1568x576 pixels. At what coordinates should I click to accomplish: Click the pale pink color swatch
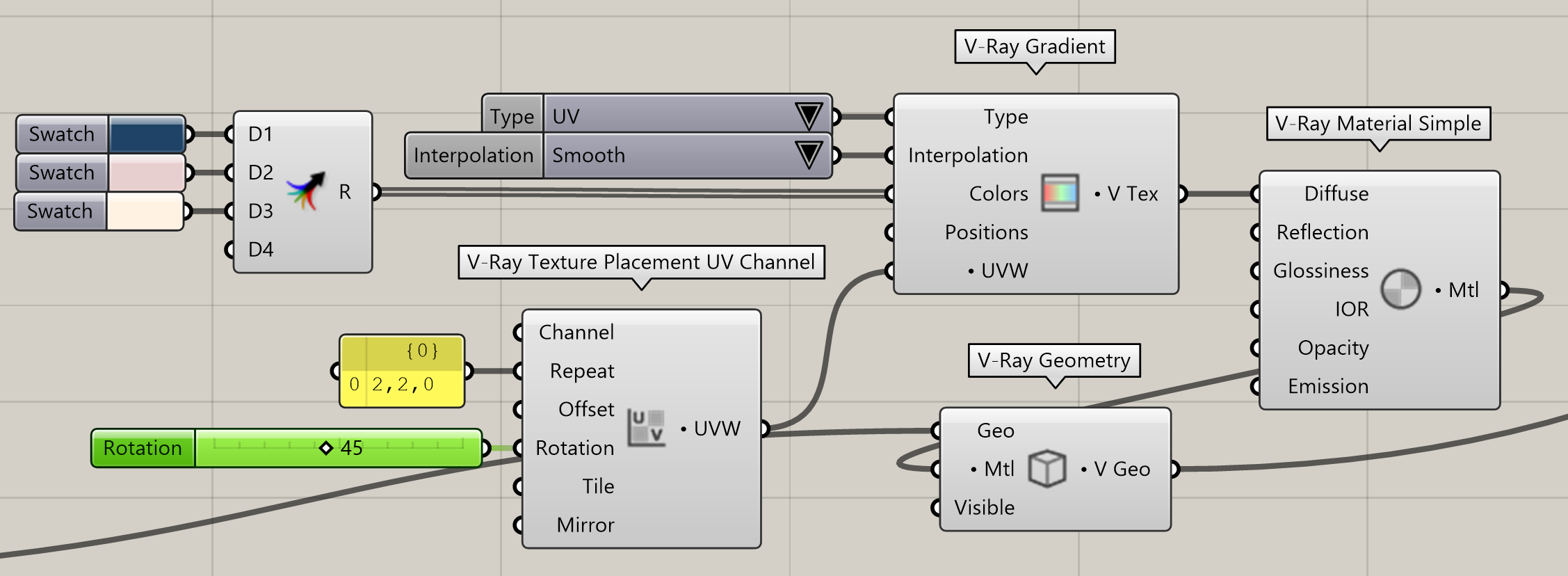(146, 173)
